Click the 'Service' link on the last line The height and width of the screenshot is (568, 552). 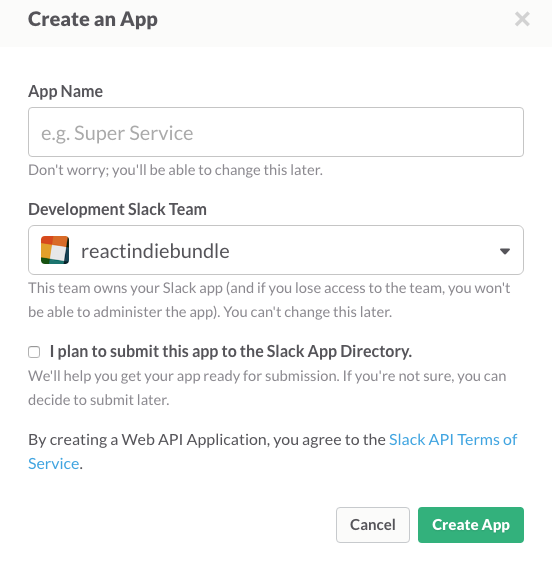54,464
